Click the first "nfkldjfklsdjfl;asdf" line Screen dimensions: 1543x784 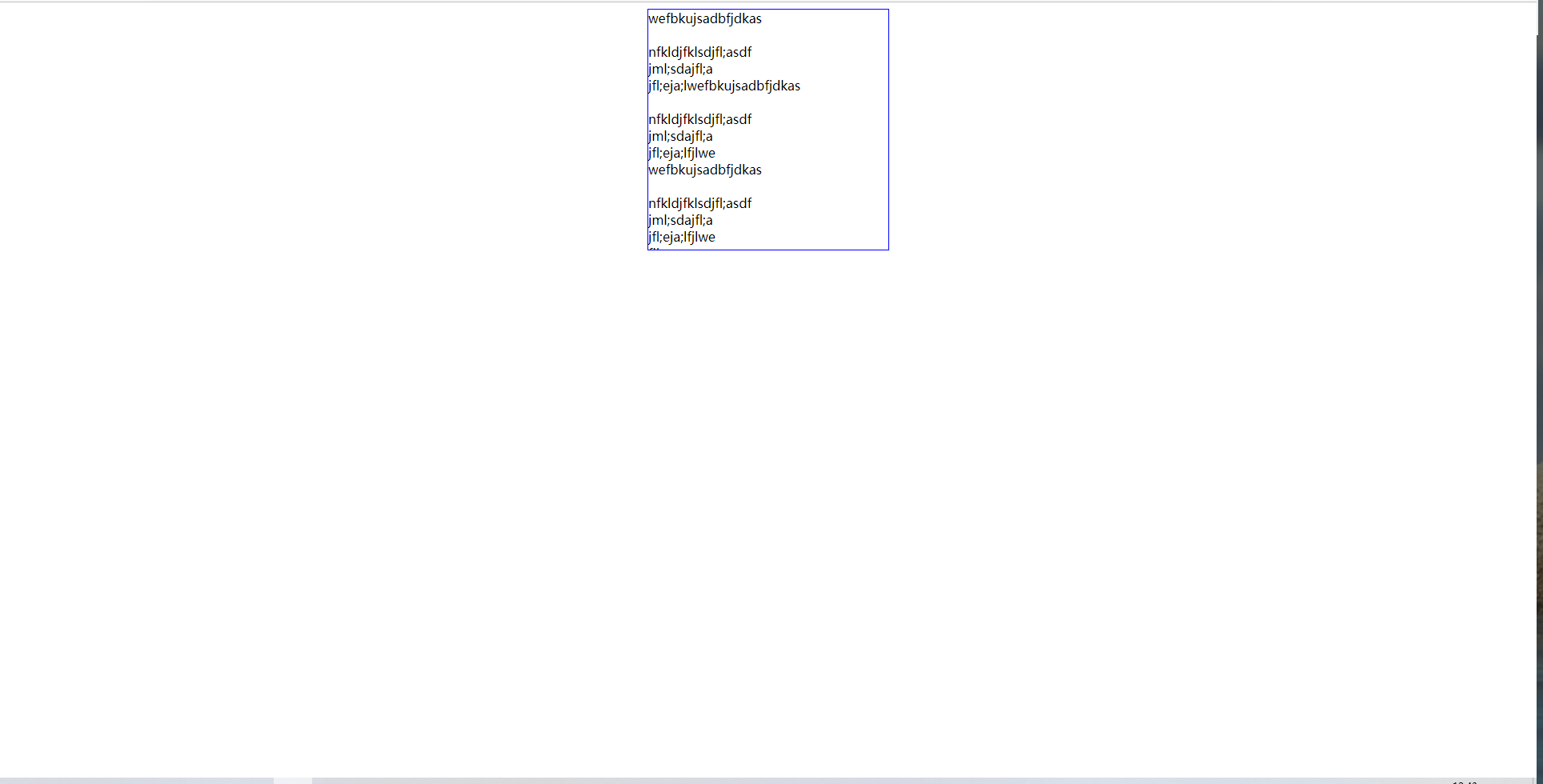tap(700, 52)
